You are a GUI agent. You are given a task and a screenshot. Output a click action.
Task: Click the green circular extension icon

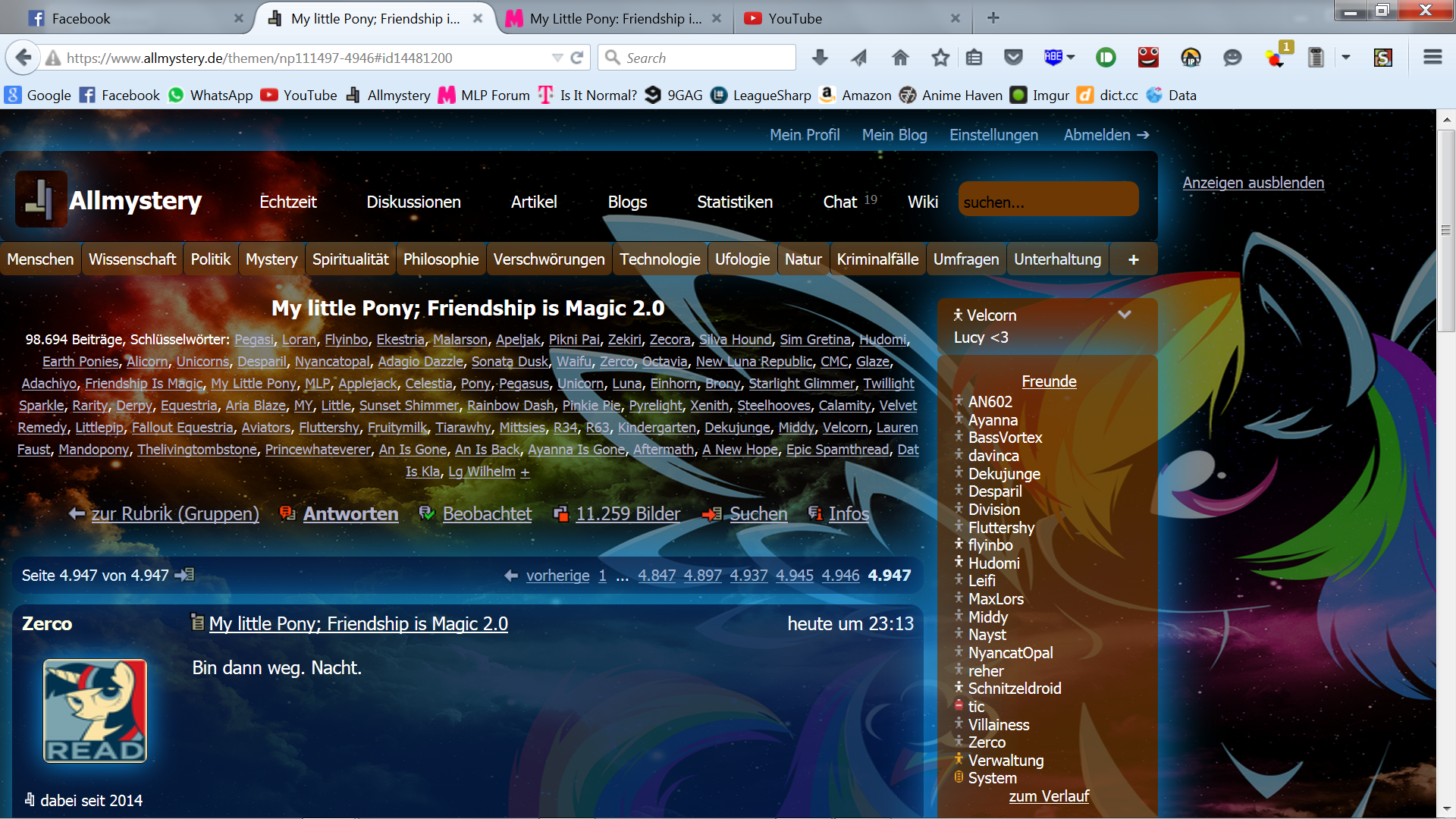pyautogui.click(x=1106, y=58)
